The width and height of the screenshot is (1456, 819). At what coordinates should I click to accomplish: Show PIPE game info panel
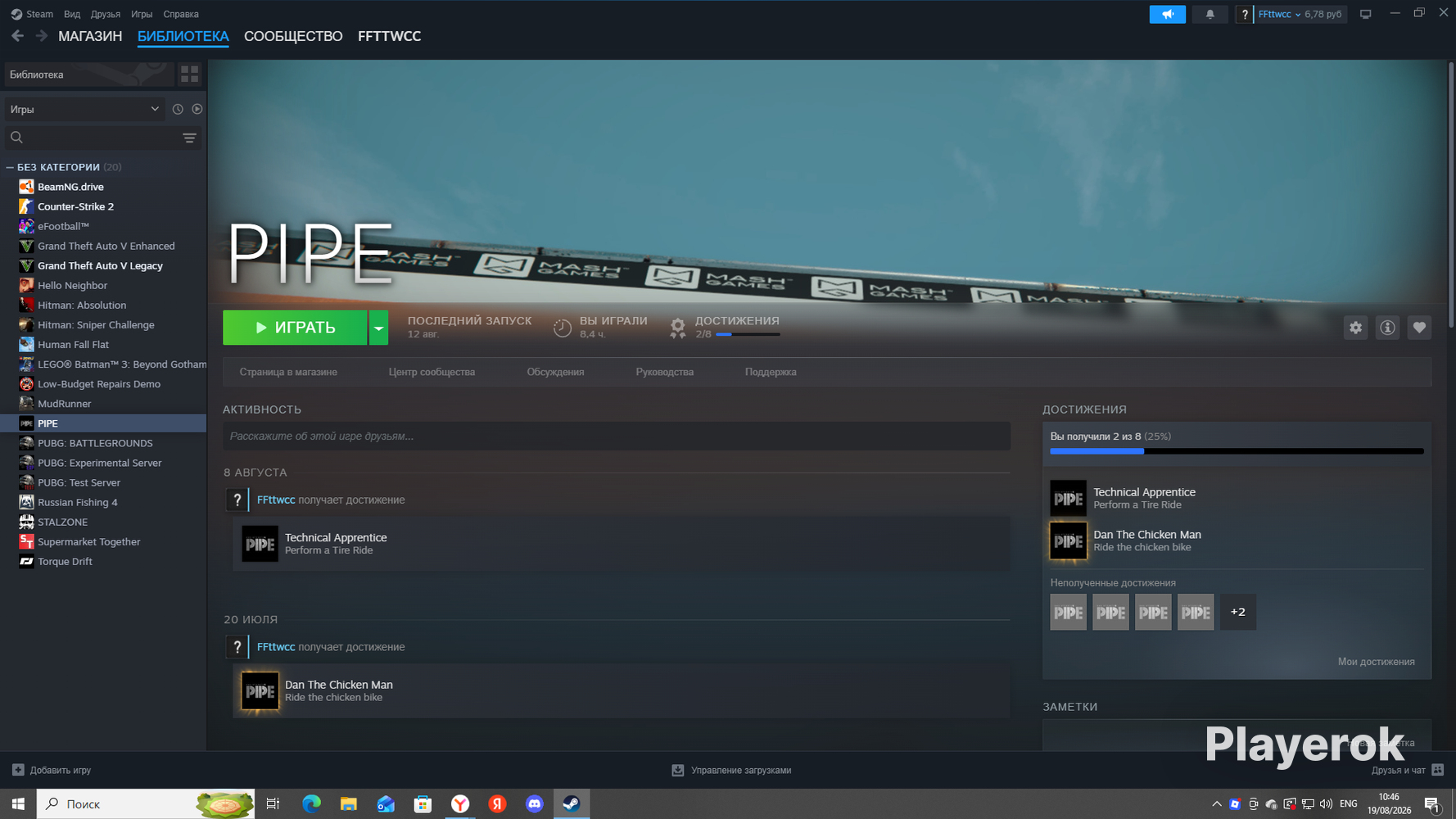pyautogui.click(x=1387, y=328)
